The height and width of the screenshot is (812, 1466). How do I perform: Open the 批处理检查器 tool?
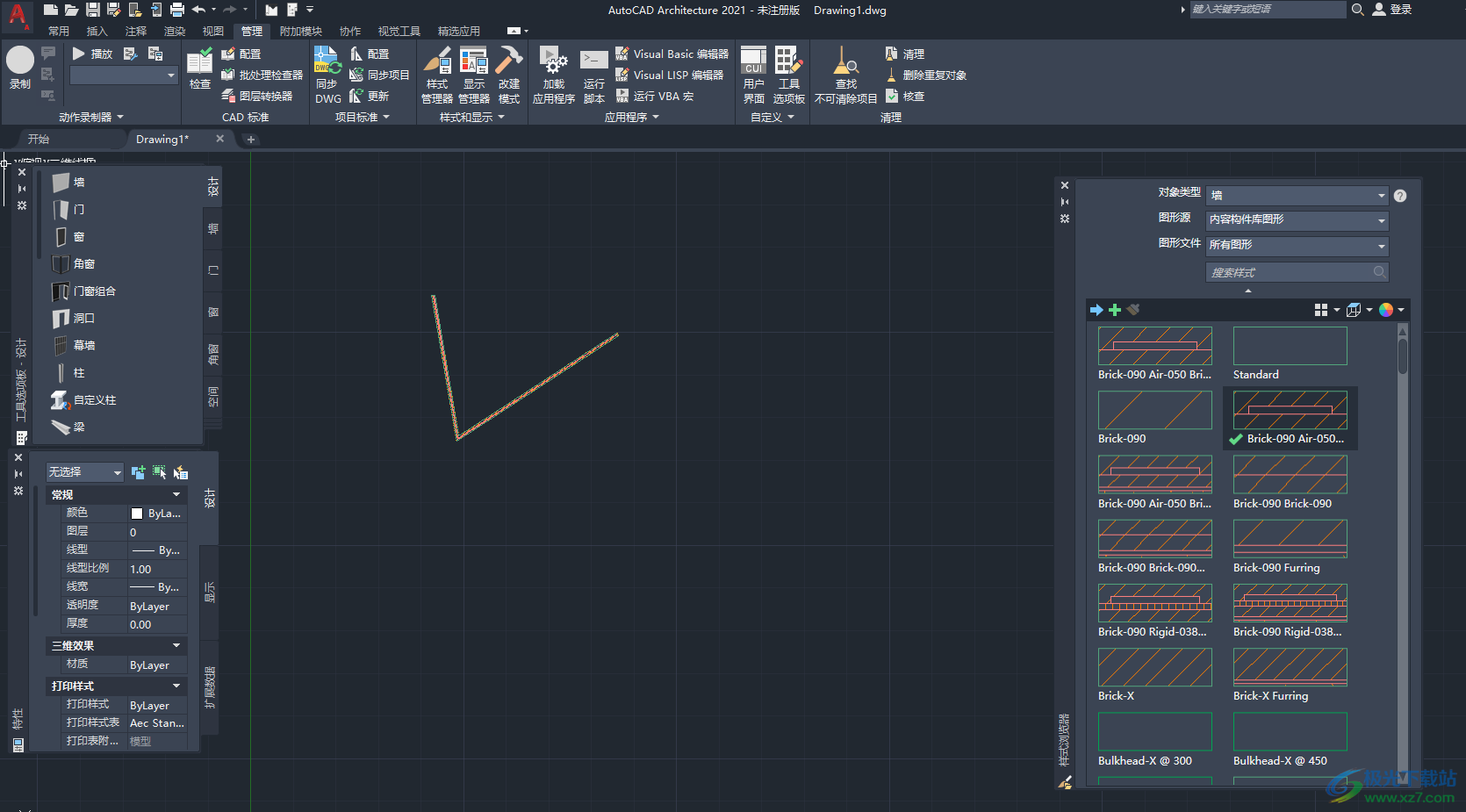(x=262, y=75)
